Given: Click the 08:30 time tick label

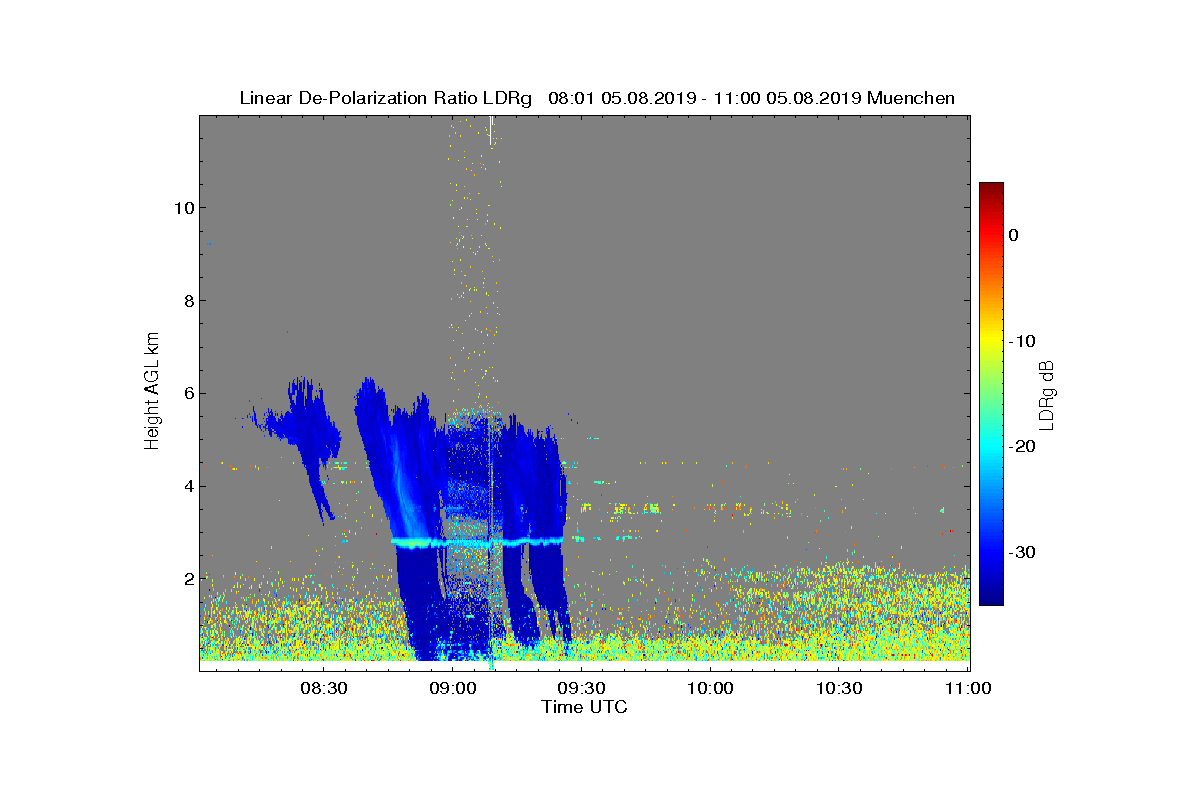Looking at the screenshot, I should [x=323, y=688].
